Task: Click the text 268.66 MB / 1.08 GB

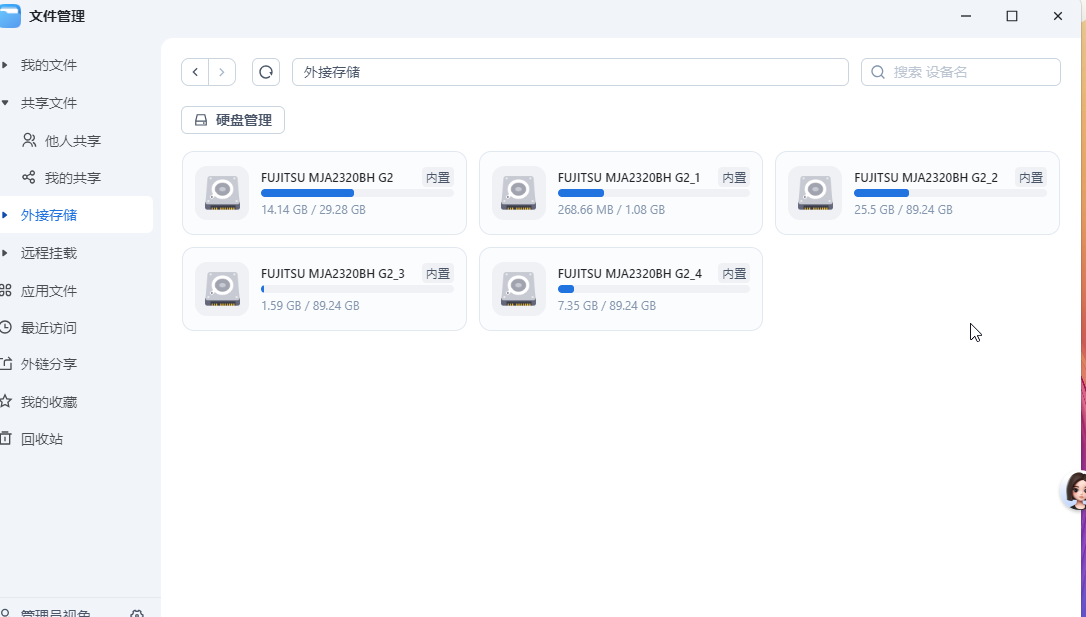Action: point(611,210)
